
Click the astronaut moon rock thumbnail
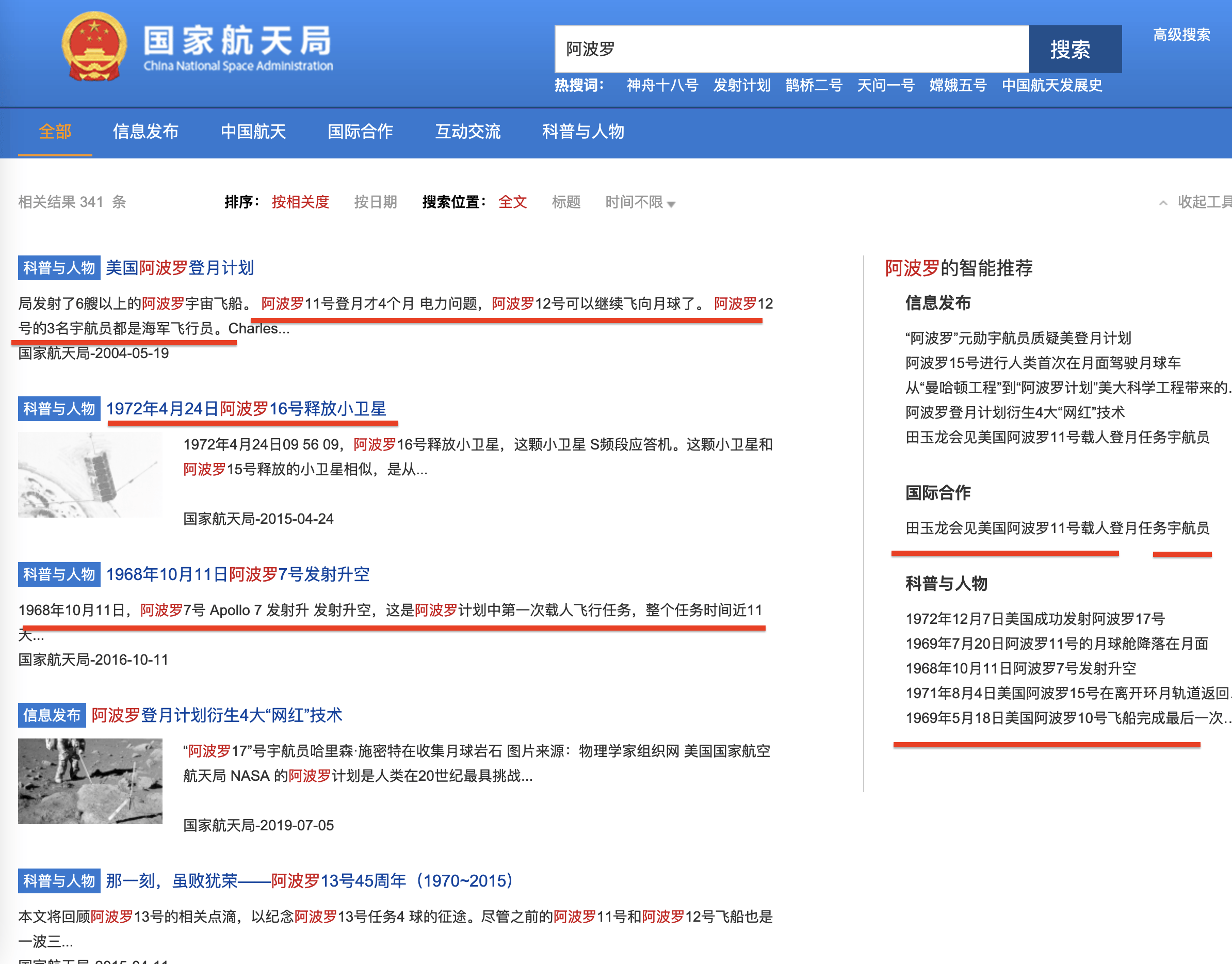point(90,782)
